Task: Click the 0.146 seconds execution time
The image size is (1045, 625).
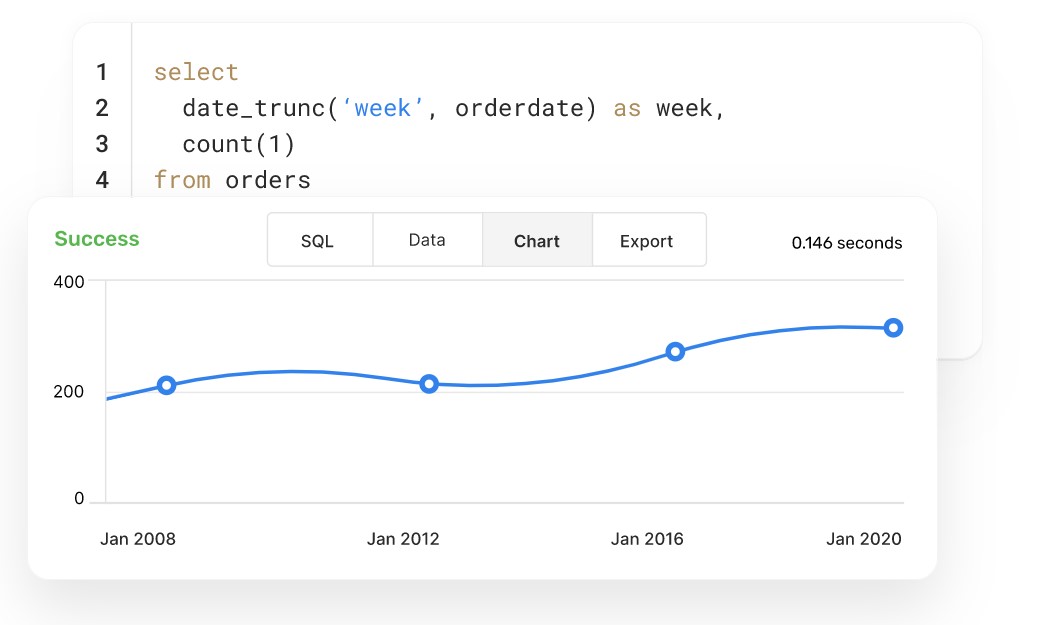Action: 846,243
